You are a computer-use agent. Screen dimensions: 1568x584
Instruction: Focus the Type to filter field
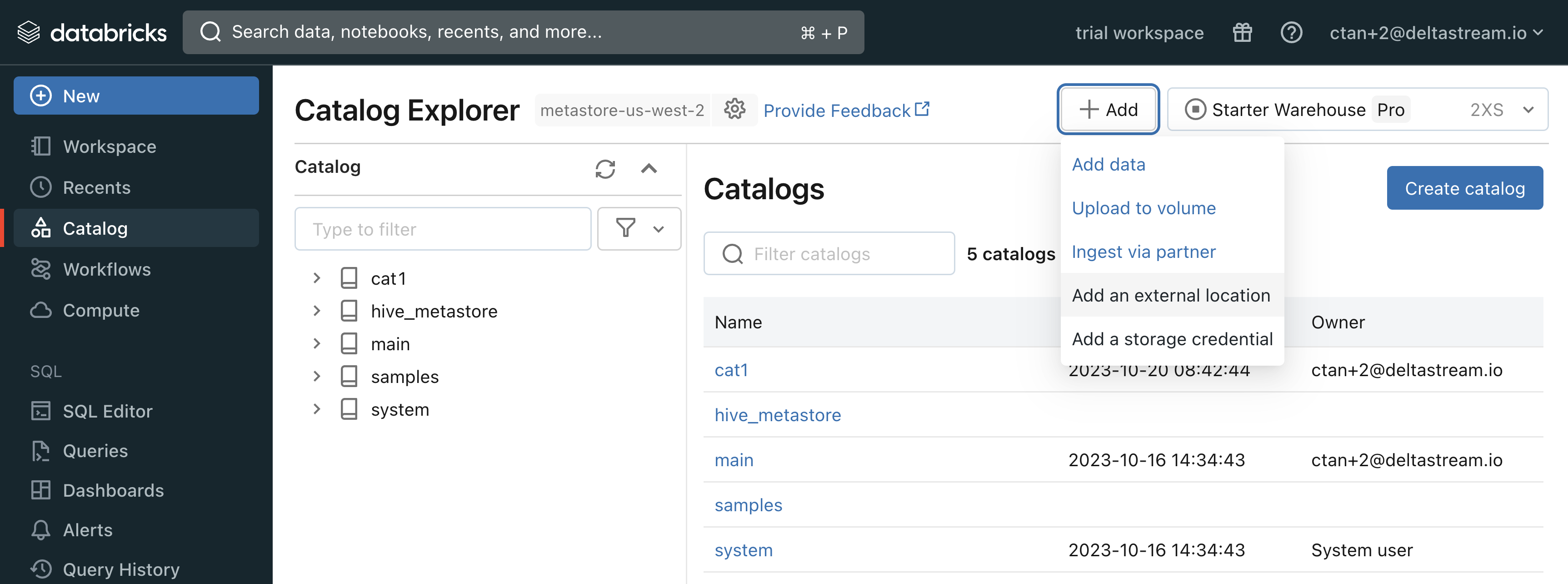[443, 229]
